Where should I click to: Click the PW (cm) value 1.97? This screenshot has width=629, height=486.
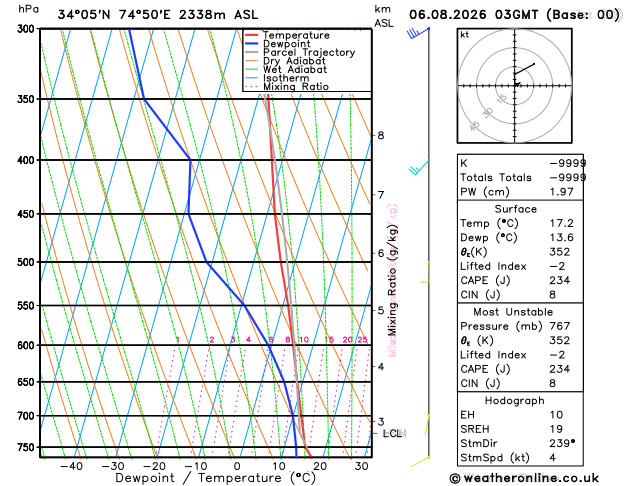tap(562, 192)
